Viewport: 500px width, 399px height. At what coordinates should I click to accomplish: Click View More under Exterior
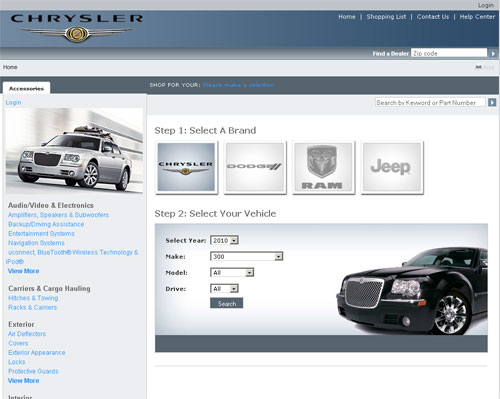coord(23,380)
